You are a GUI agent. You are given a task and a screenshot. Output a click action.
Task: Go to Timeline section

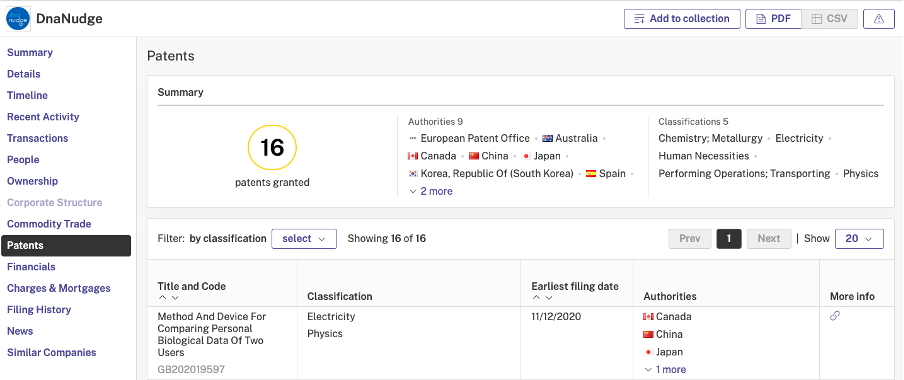tap(27, 95)
